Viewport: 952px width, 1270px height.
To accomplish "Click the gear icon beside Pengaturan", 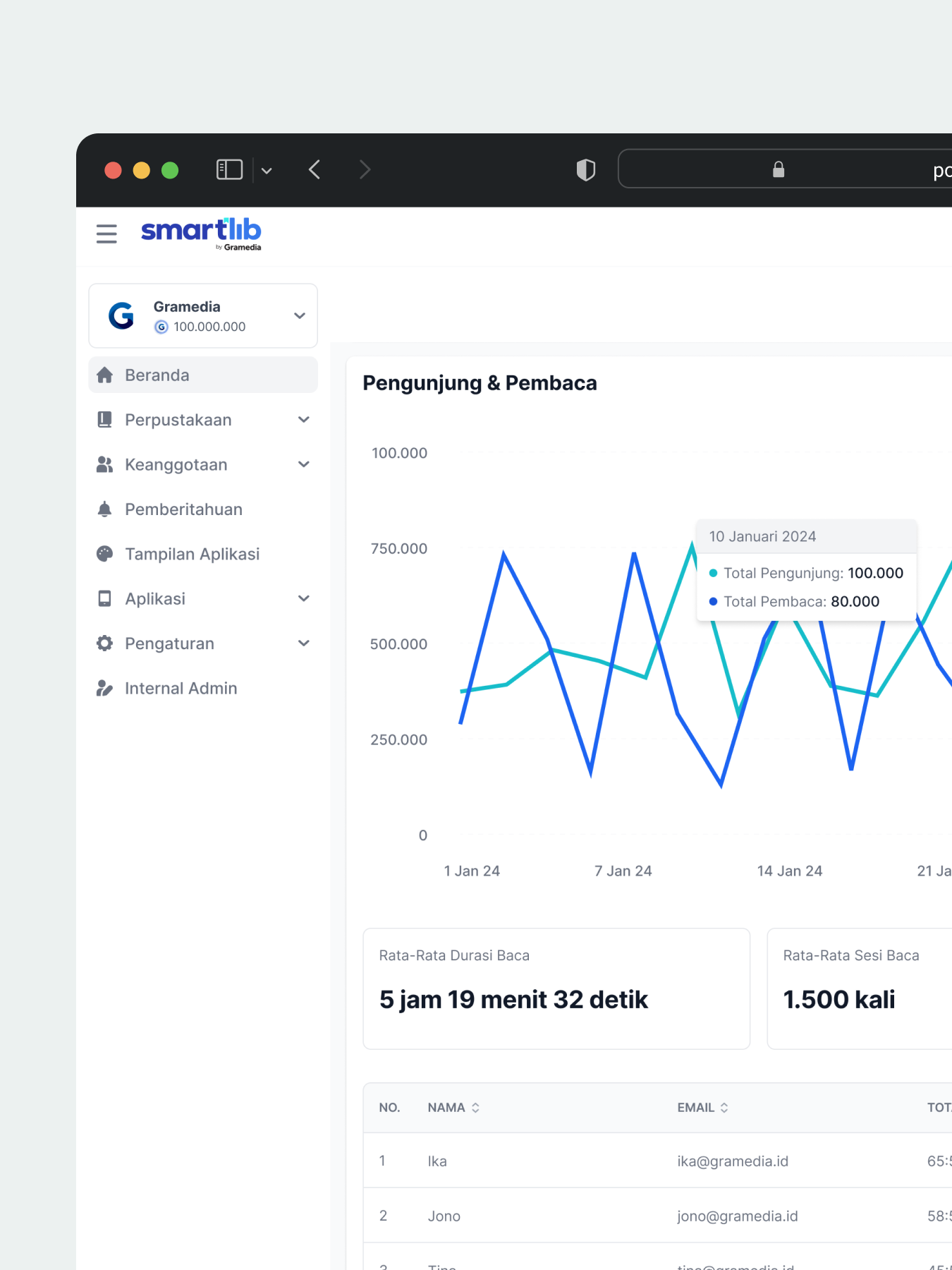I will point(105,643).
